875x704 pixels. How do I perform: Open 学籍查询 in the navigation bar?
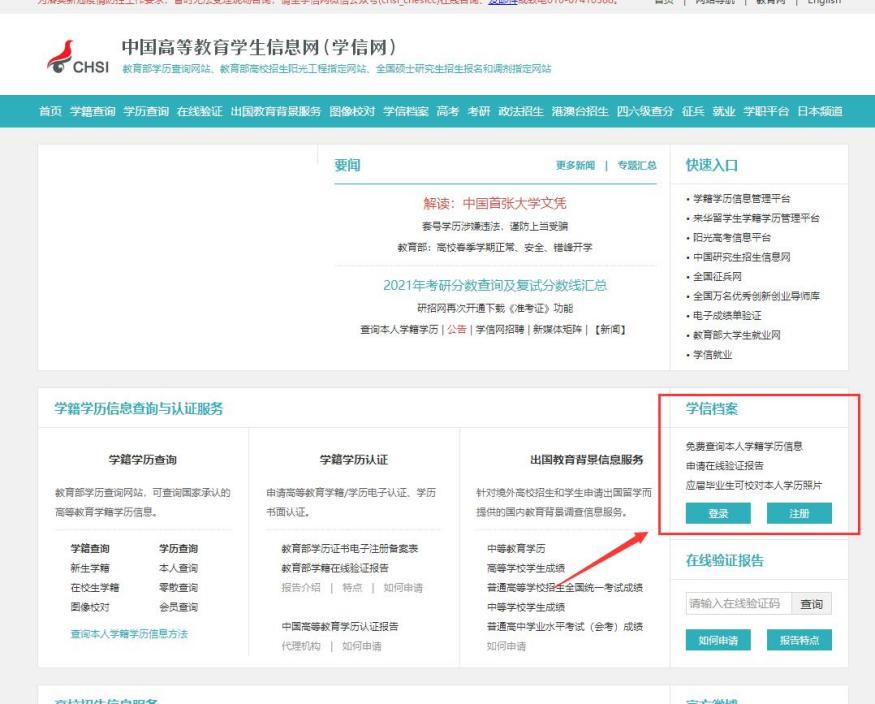tap(92, 111)
